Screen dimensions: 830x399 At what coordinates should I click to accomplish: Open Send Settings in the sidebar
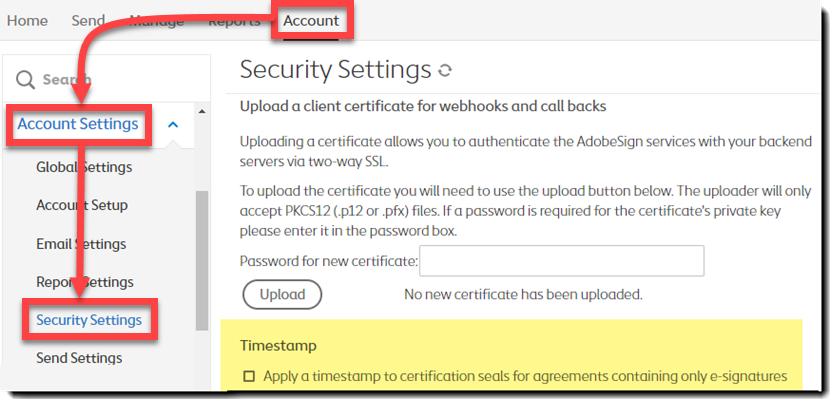pos(79,358)
